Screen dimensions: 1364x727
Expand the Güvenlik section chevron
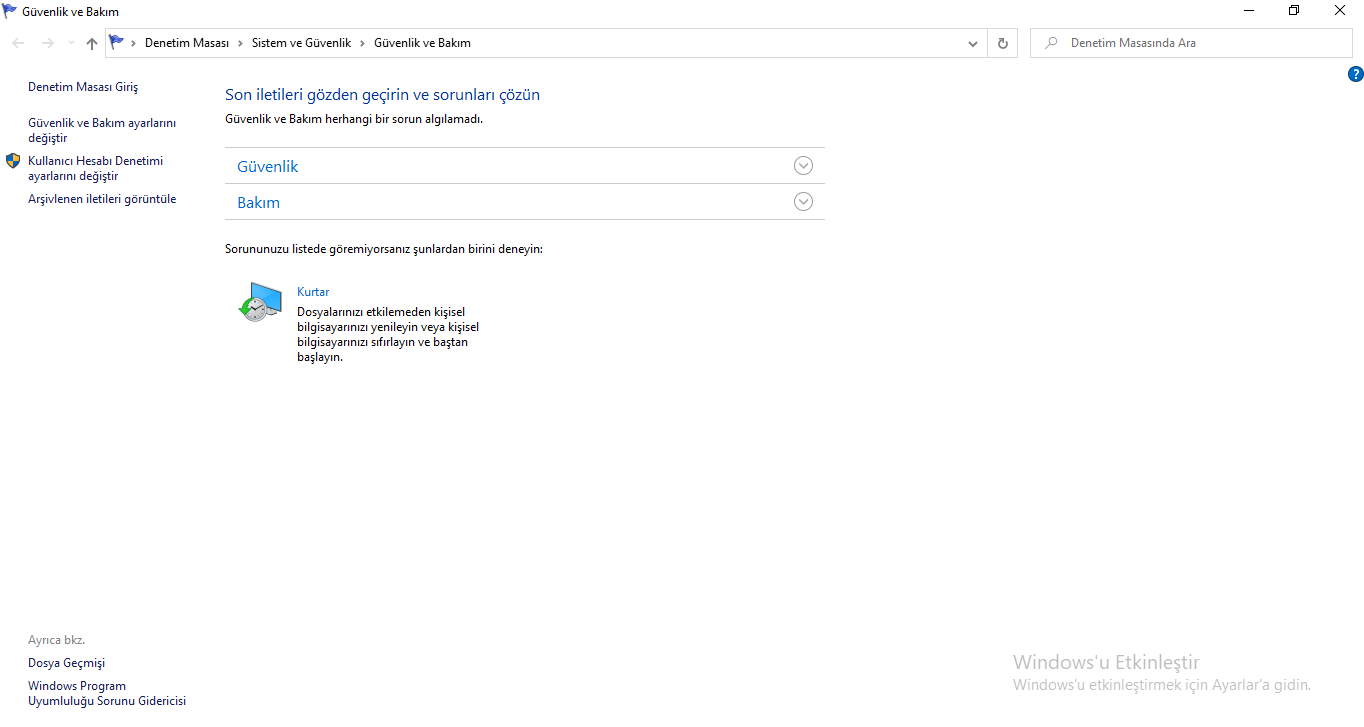803,166
